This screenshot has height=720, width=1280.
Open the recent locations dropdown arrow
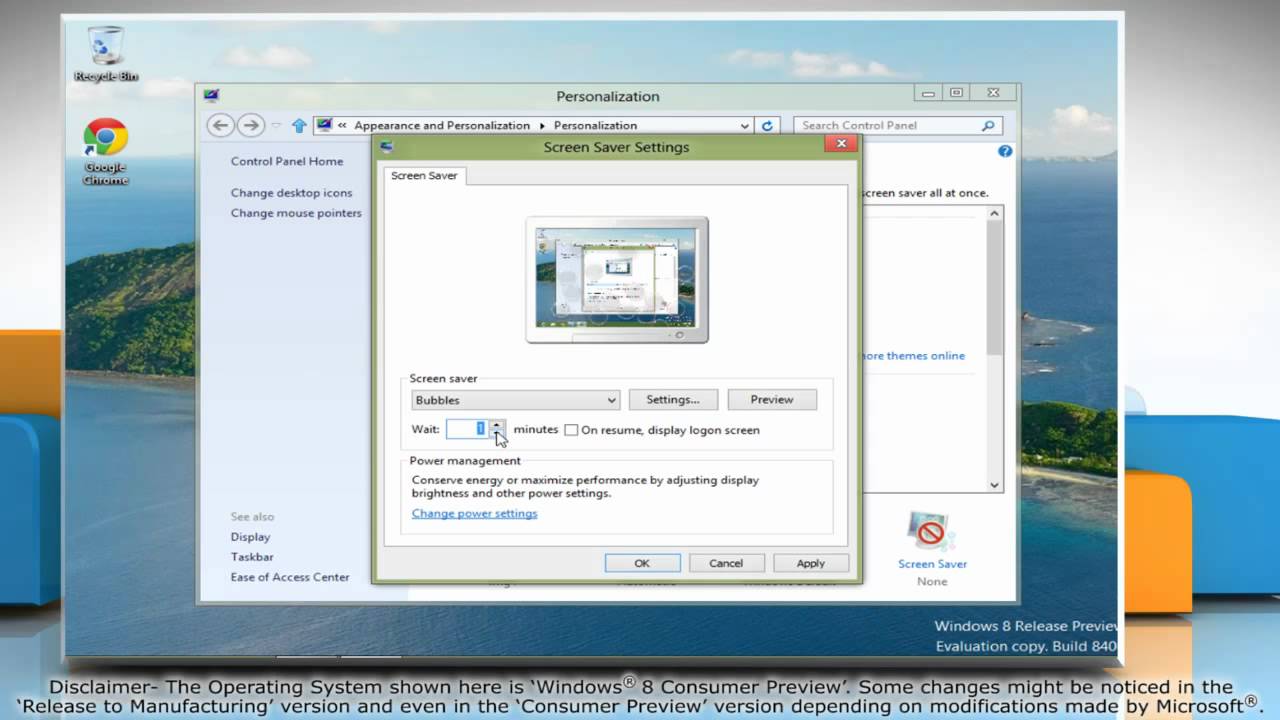(x=277, y=126)
